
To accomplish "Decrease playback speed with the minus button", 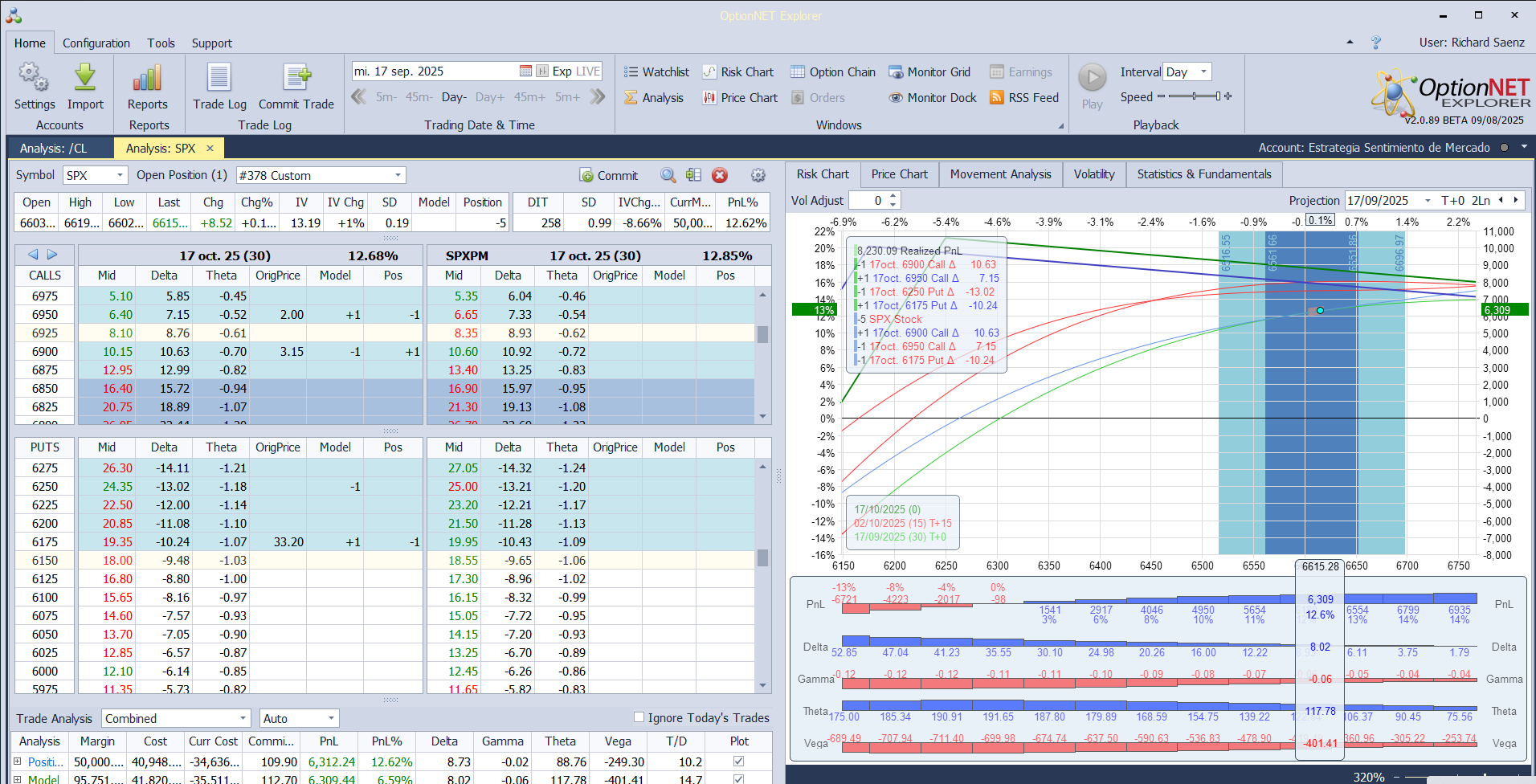I will pyautogui.click(x=1161, y=96).
